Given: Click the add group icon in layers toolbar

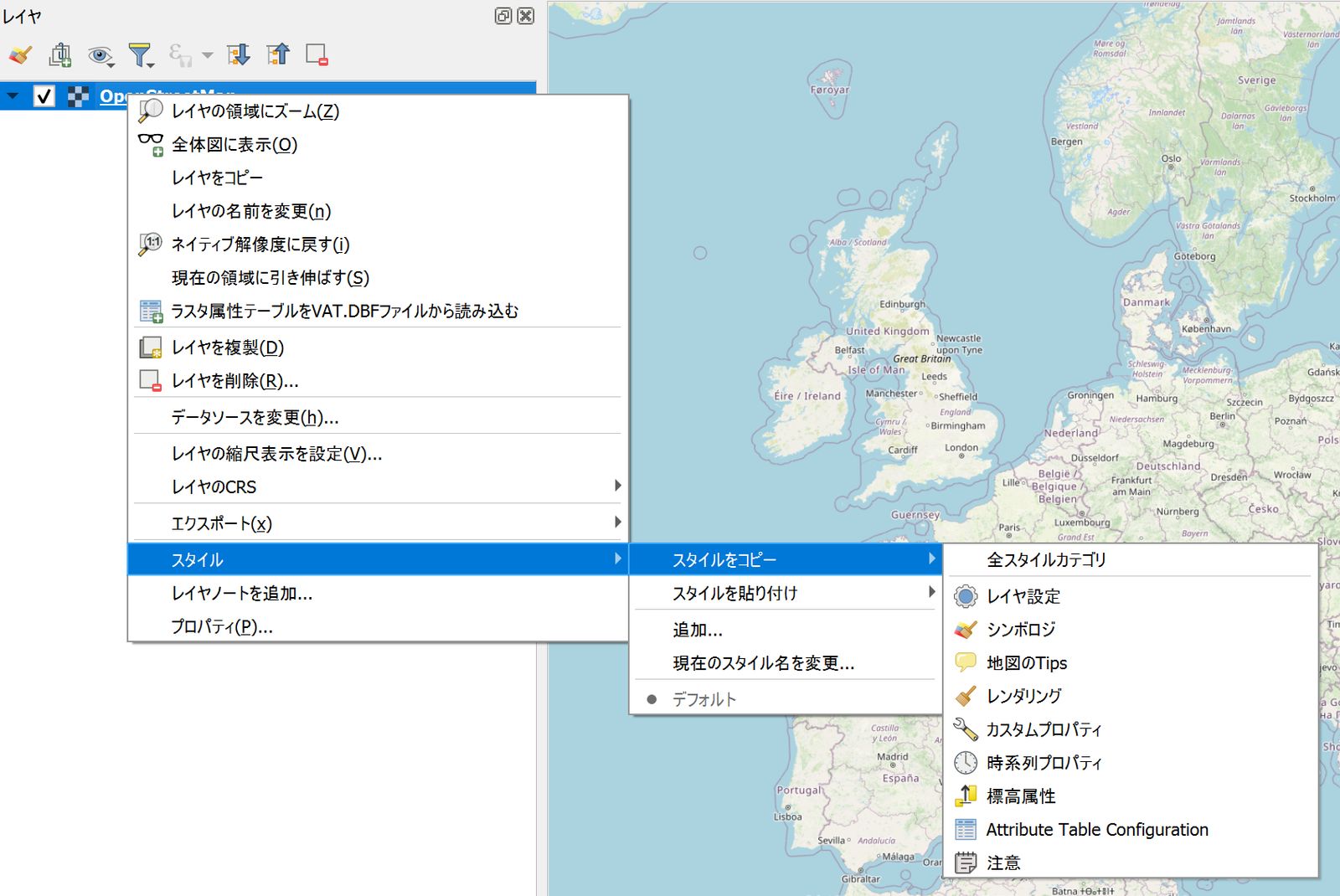Looking at the screenshot, I should [60, 55].
